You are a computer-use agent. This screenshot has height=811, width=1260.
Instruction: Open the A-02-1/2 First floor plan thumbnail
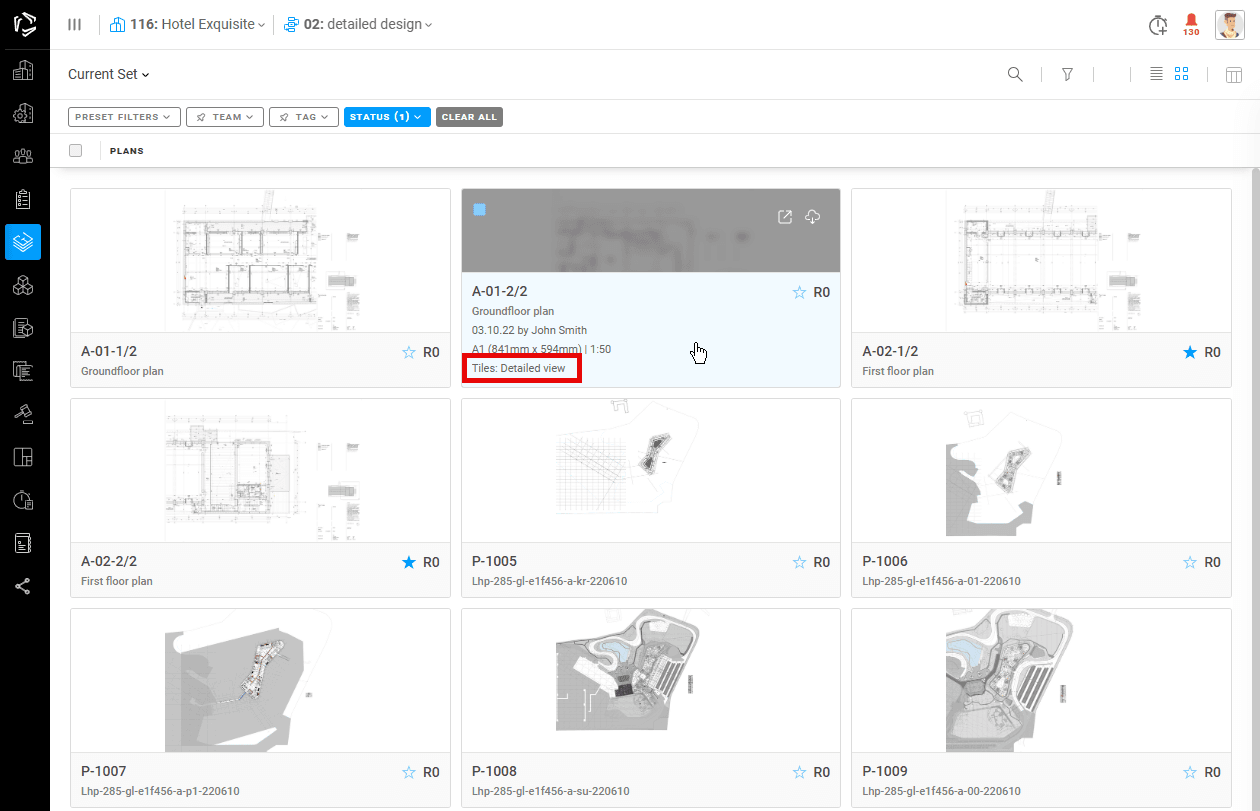point(1041,260)
